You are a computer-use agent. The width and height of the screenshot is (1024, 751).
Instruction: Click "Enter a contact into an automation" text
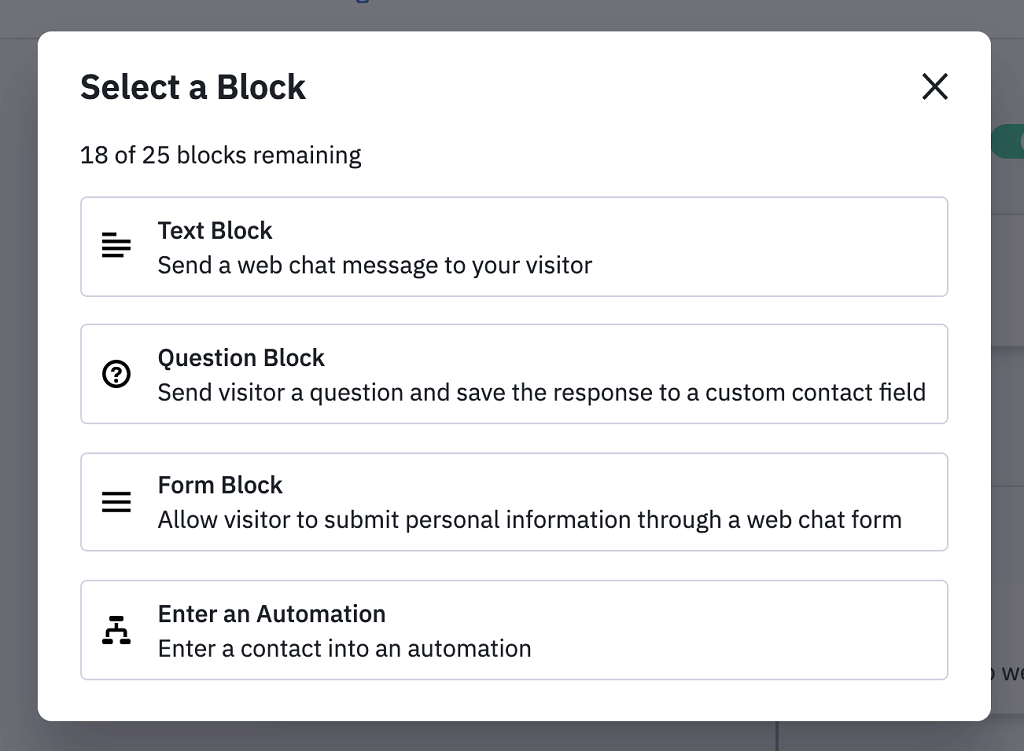(x=344, y=648)
